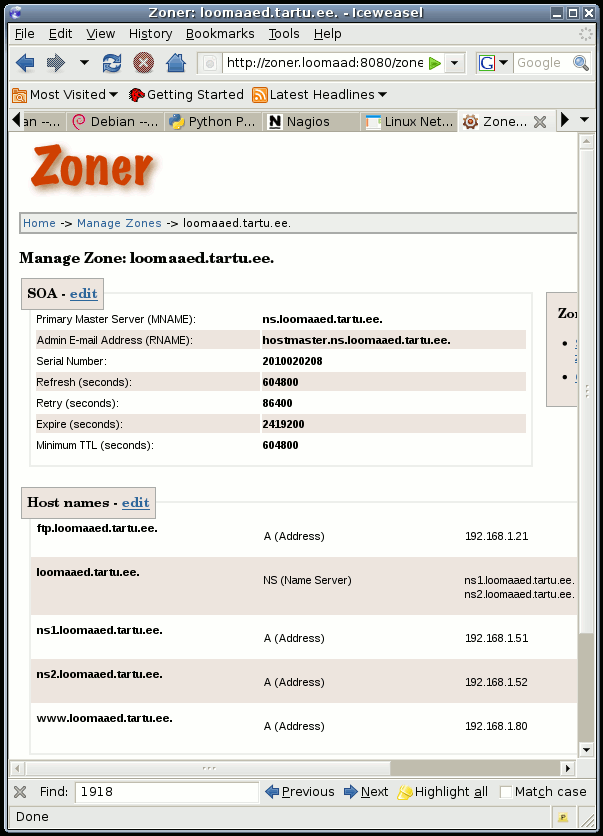This screenshot has height=836, width=603.
Task: Click the site identity icon in the address bar
Action: [x=210, y=63]
